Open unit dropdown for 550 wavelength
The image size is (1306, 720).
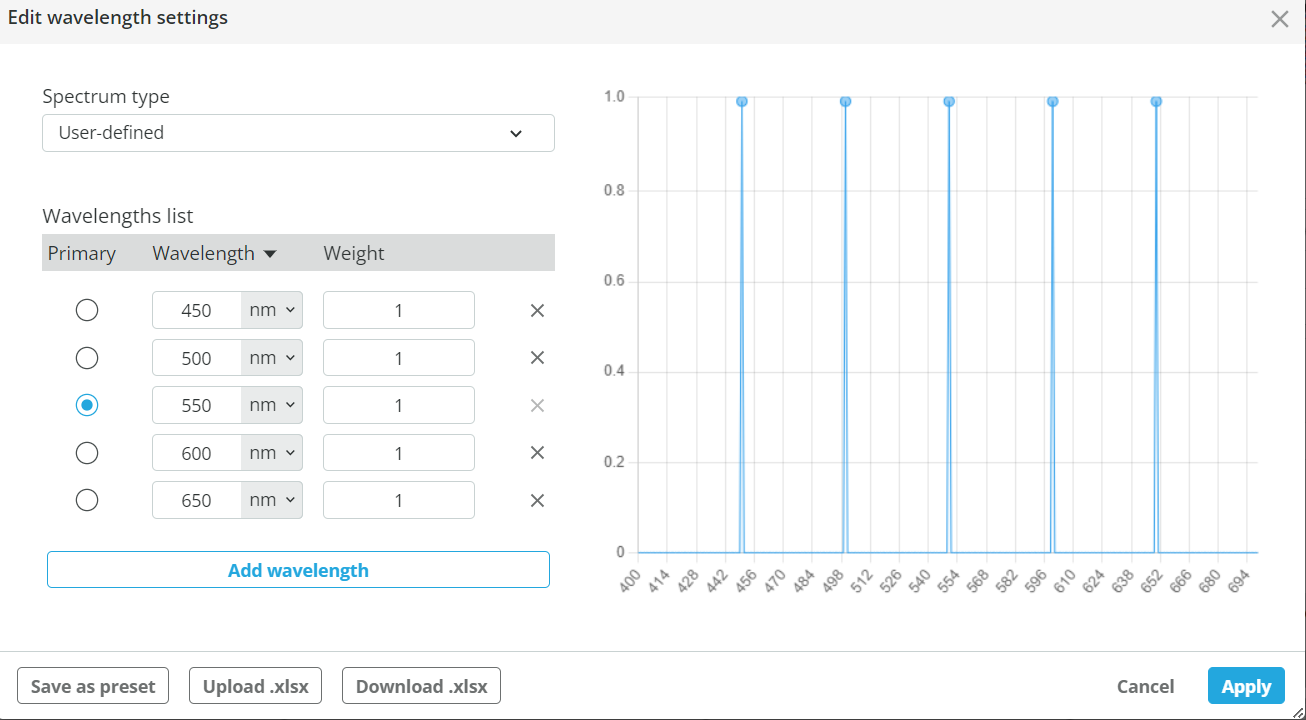tap(272, 405)
